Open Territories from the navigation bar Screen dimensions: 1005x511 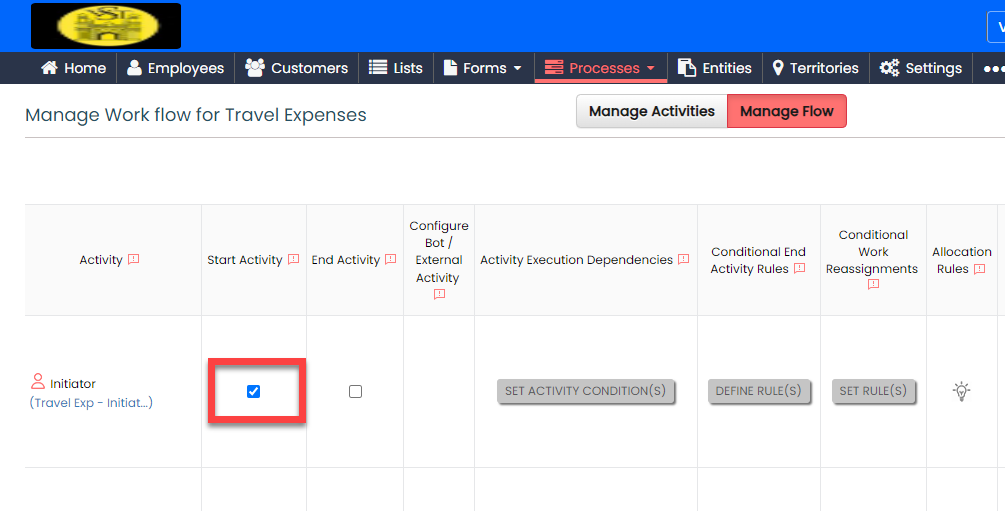pyautogui.click(x=815, y=68)
